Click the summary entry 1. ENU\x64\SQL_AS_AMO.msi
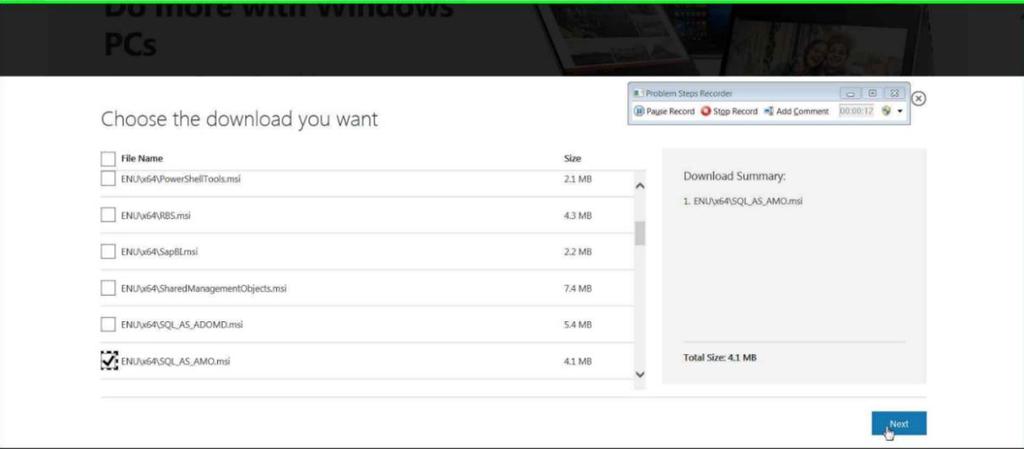 (743, 201)
